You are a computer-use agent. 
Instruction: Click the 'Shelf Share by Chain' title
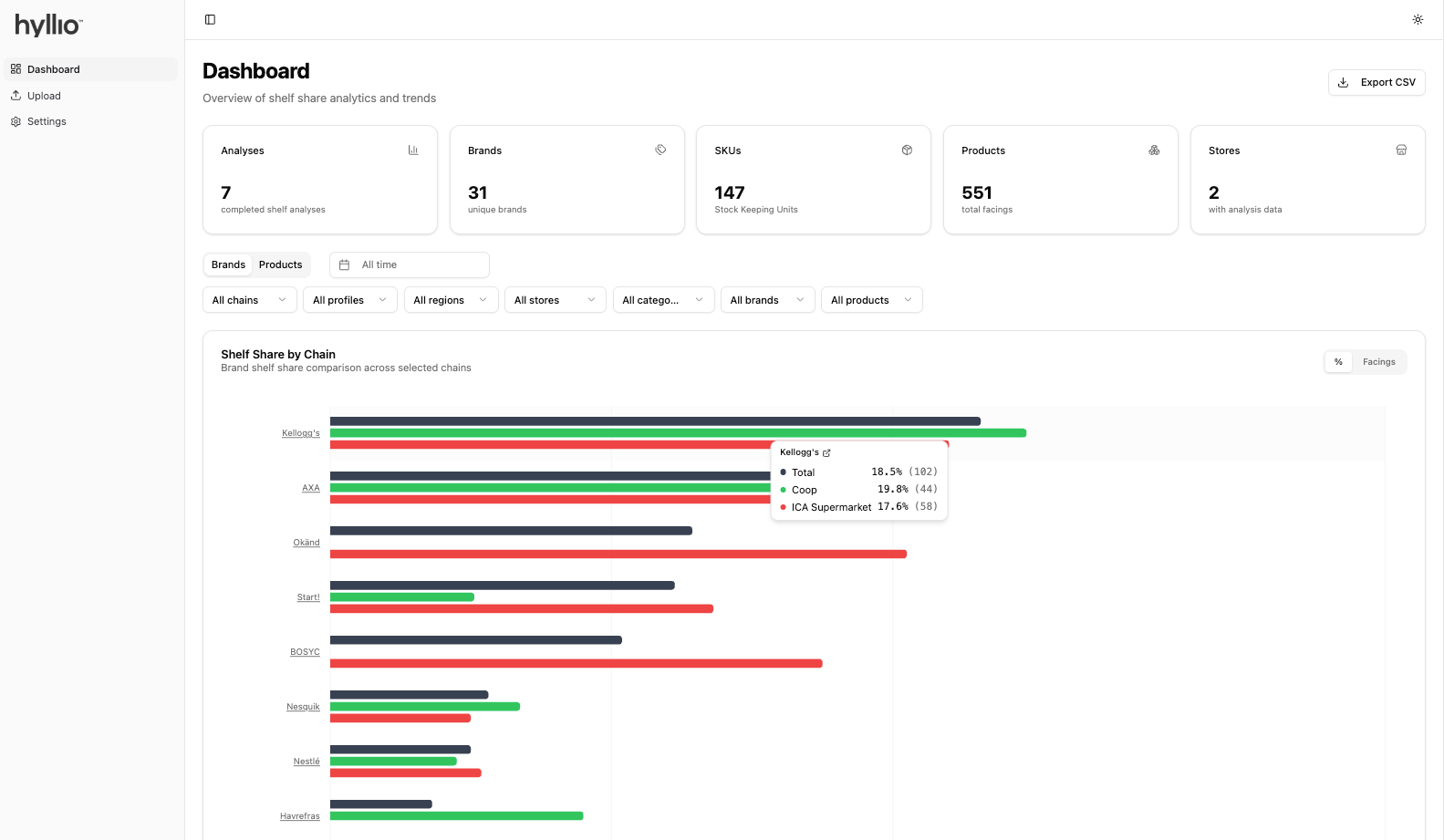(278, 354)
